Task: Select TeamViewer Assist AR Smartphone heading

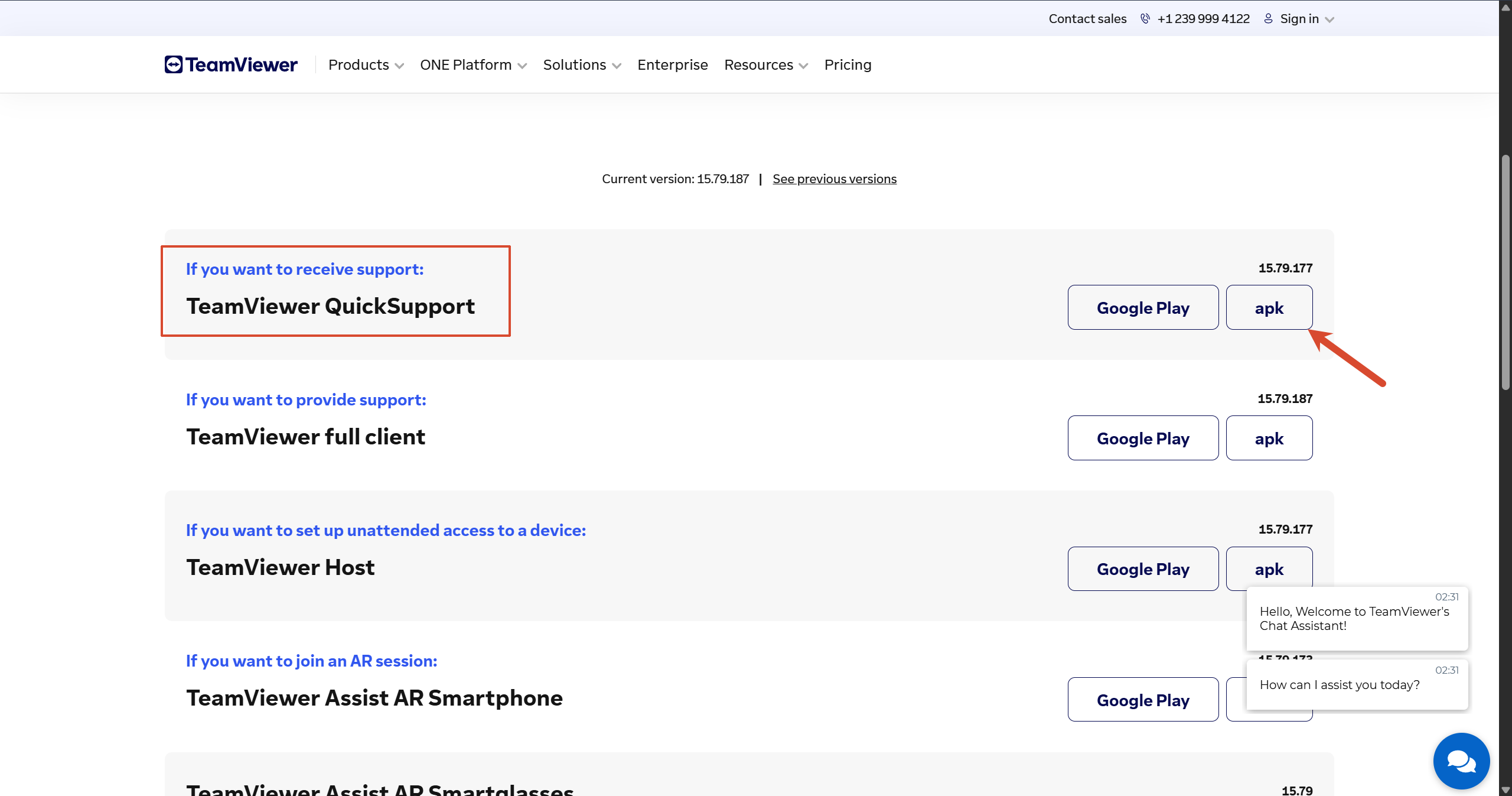Action: click(374, 698)
